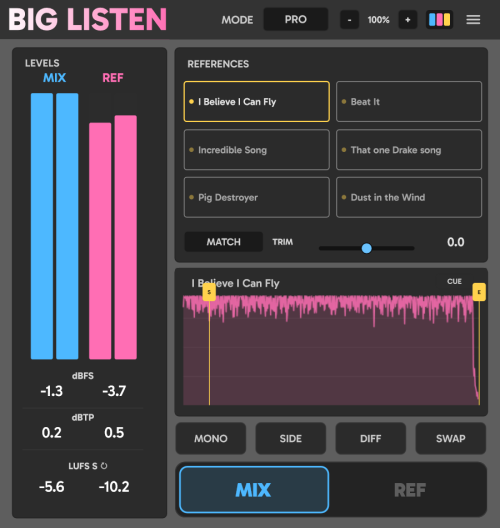Screen dimensions: 500x528
Task: Select I Believe I Can Fly reference
Action: pos(257,101)
